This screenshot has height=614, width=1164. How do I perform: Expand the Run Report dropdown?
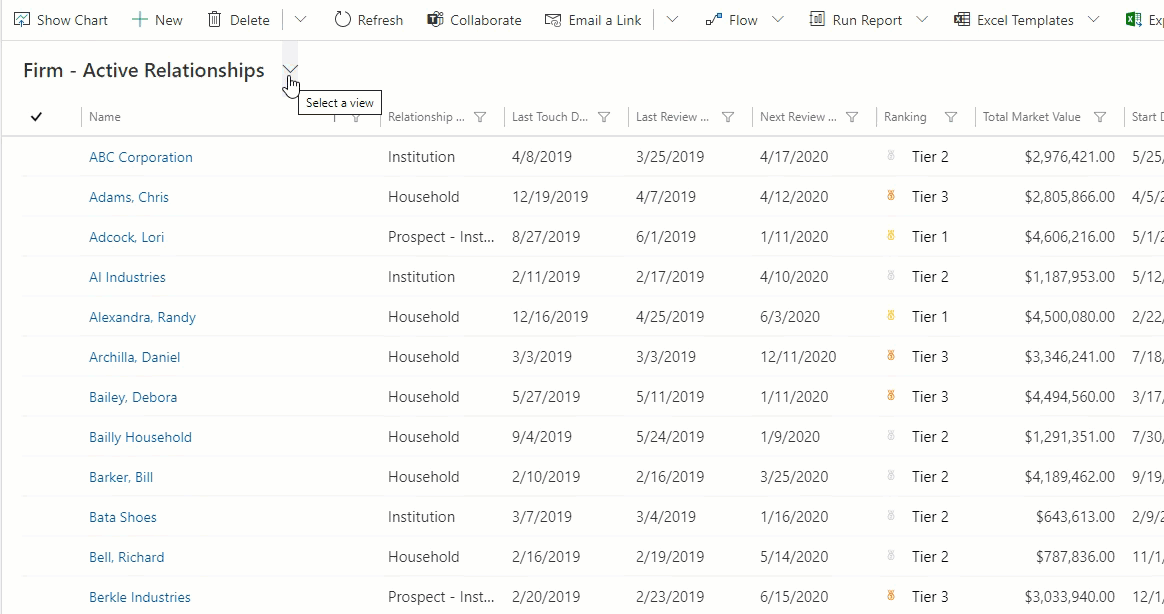coord(922,20)
